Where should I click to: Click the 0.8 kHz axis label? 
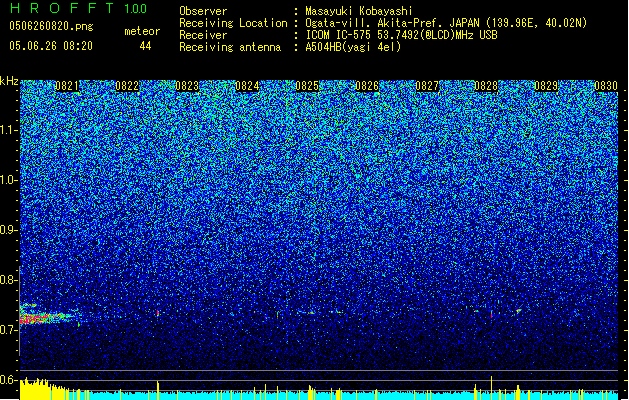click(9, 280)
